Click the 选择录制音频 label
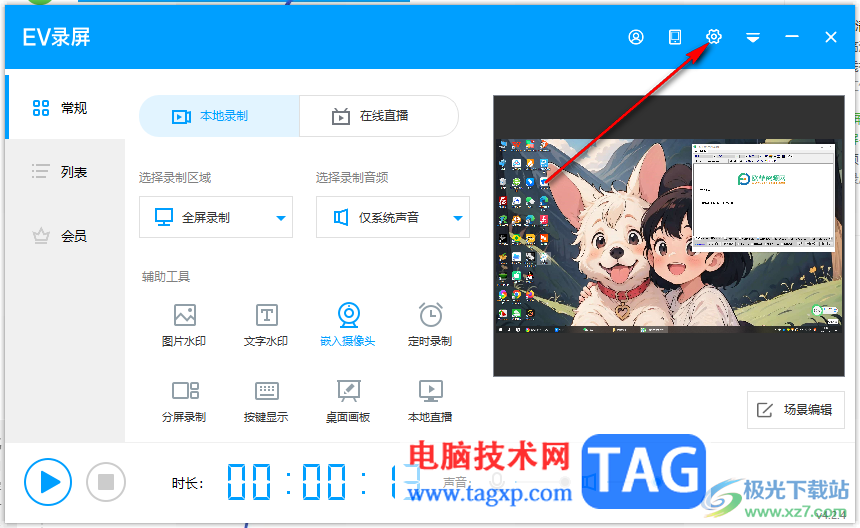This screenshot has height=528, width=860. pos(352,178)
